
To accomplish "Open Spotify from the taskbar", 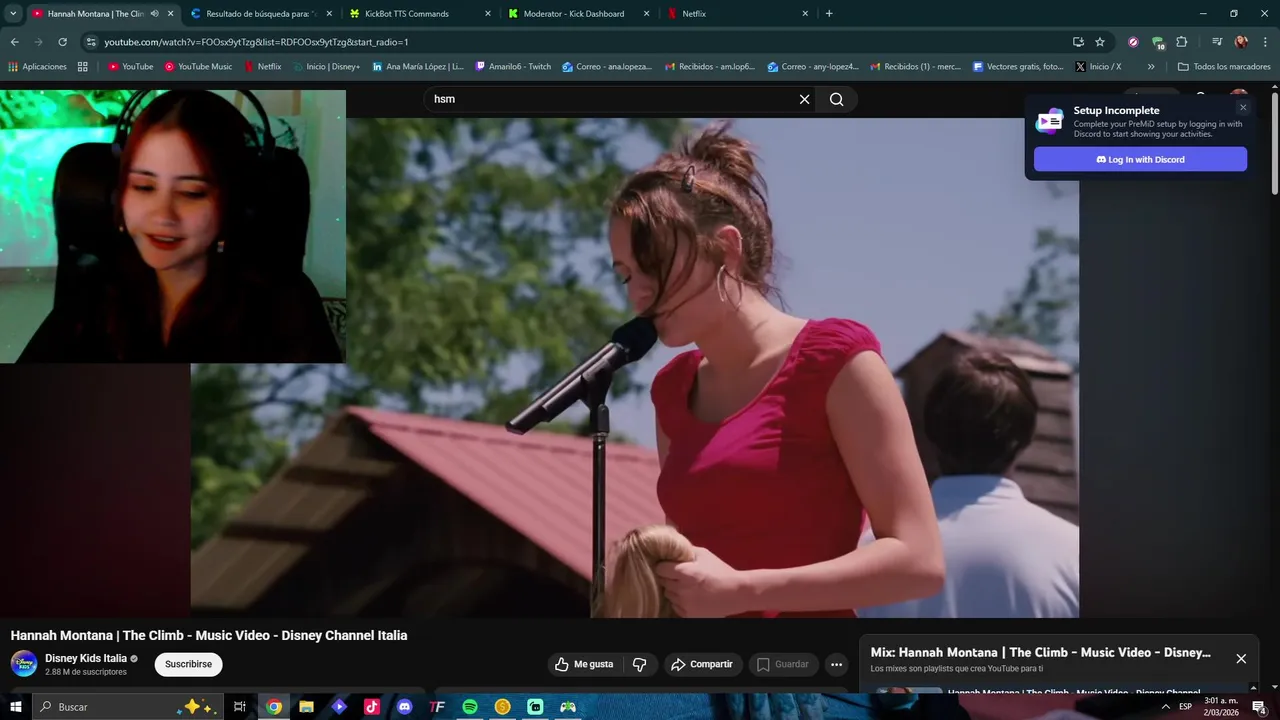I will (470, 707).
